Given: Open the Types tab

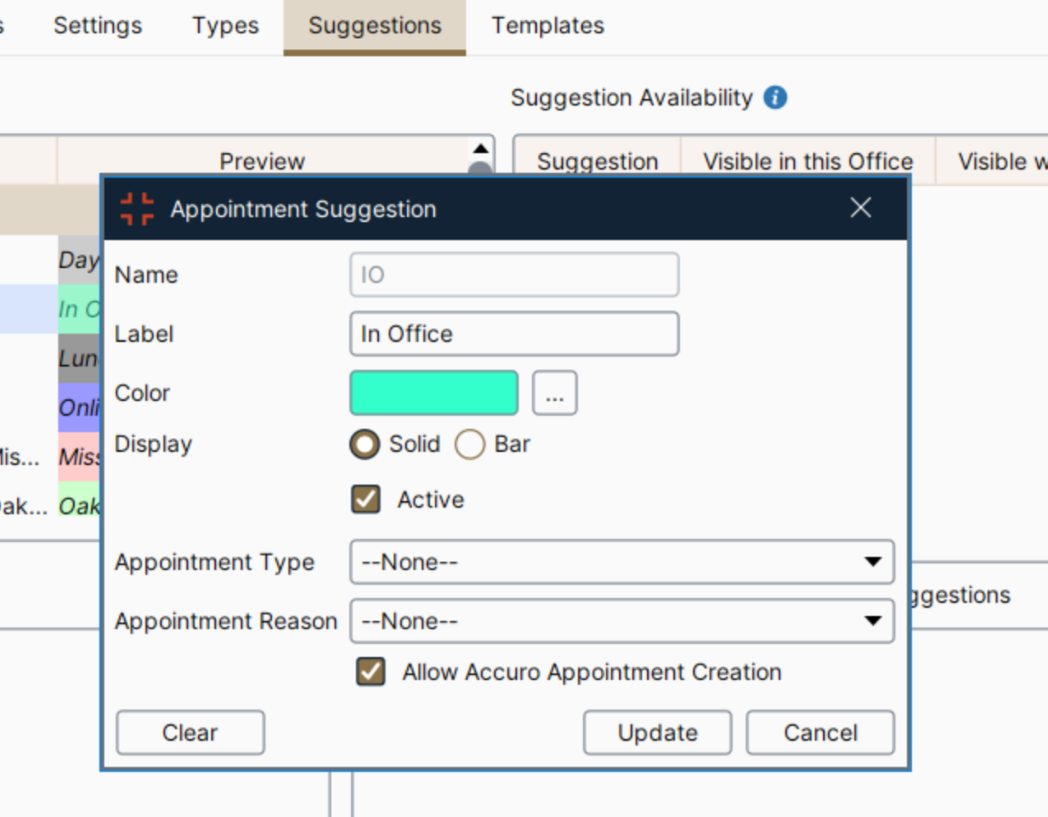Looking at the screenshot, I should click(226, 26).
